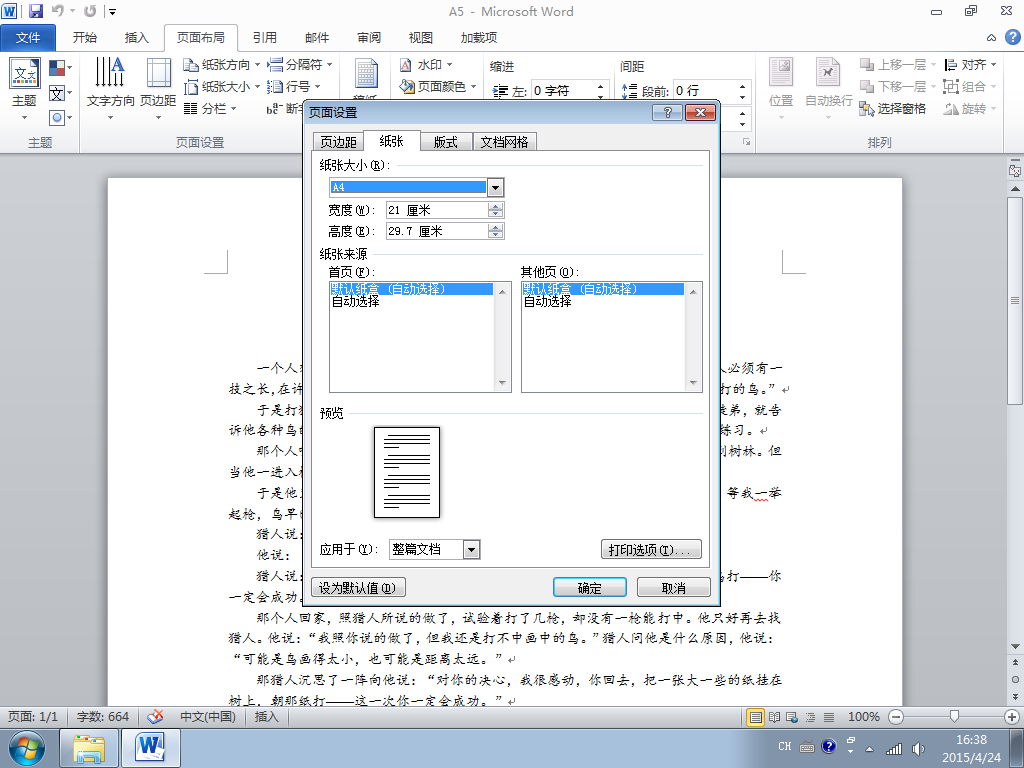Open the Apply to (应用于) dropdown
The height and width of the screenshot is (768, 1024).
pos(472,549)
